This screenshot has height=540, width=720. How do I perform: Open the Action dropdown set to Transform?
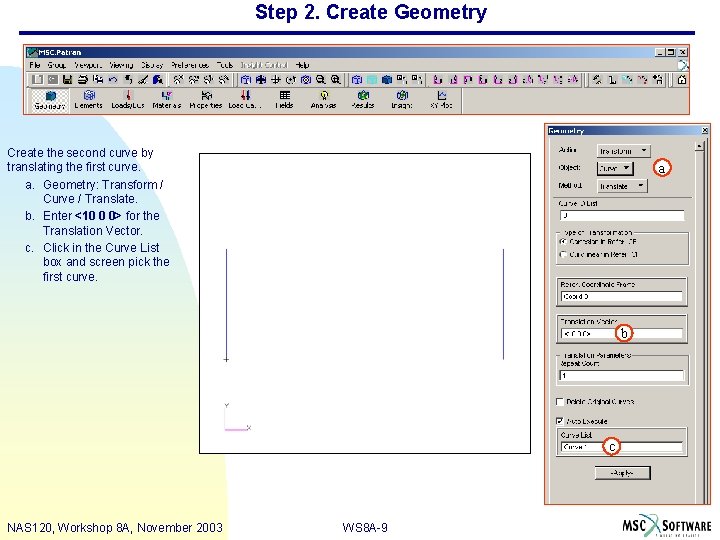pos(624,151)
